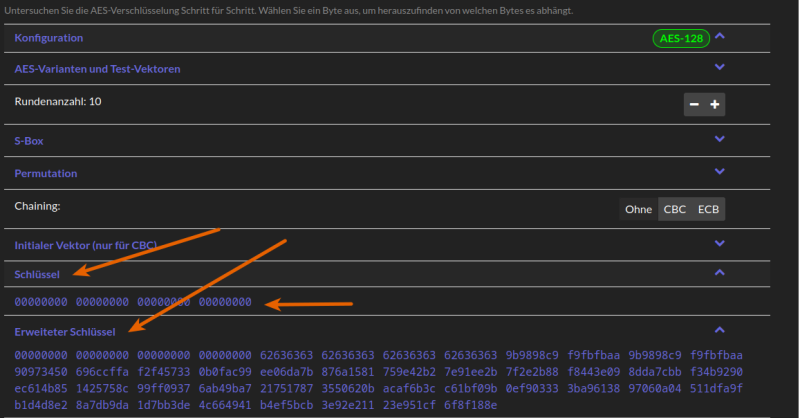Select expanded key word 99ff0937
800x418 pixels.
click(164, 389)
